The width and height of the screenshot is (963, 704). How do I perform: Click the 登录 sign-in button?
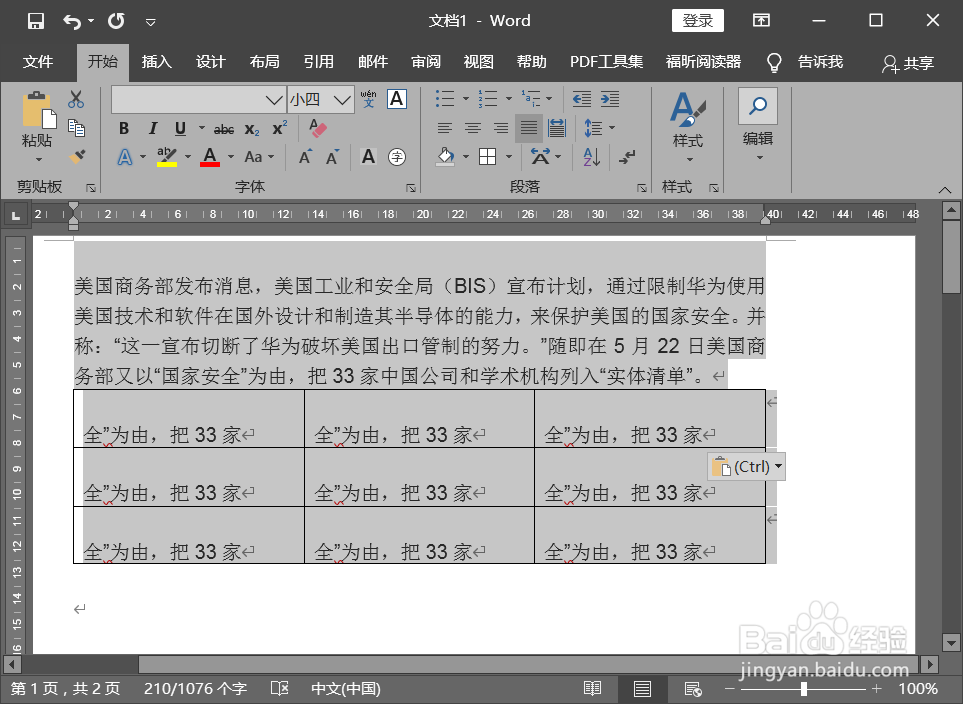coord(697,20)
